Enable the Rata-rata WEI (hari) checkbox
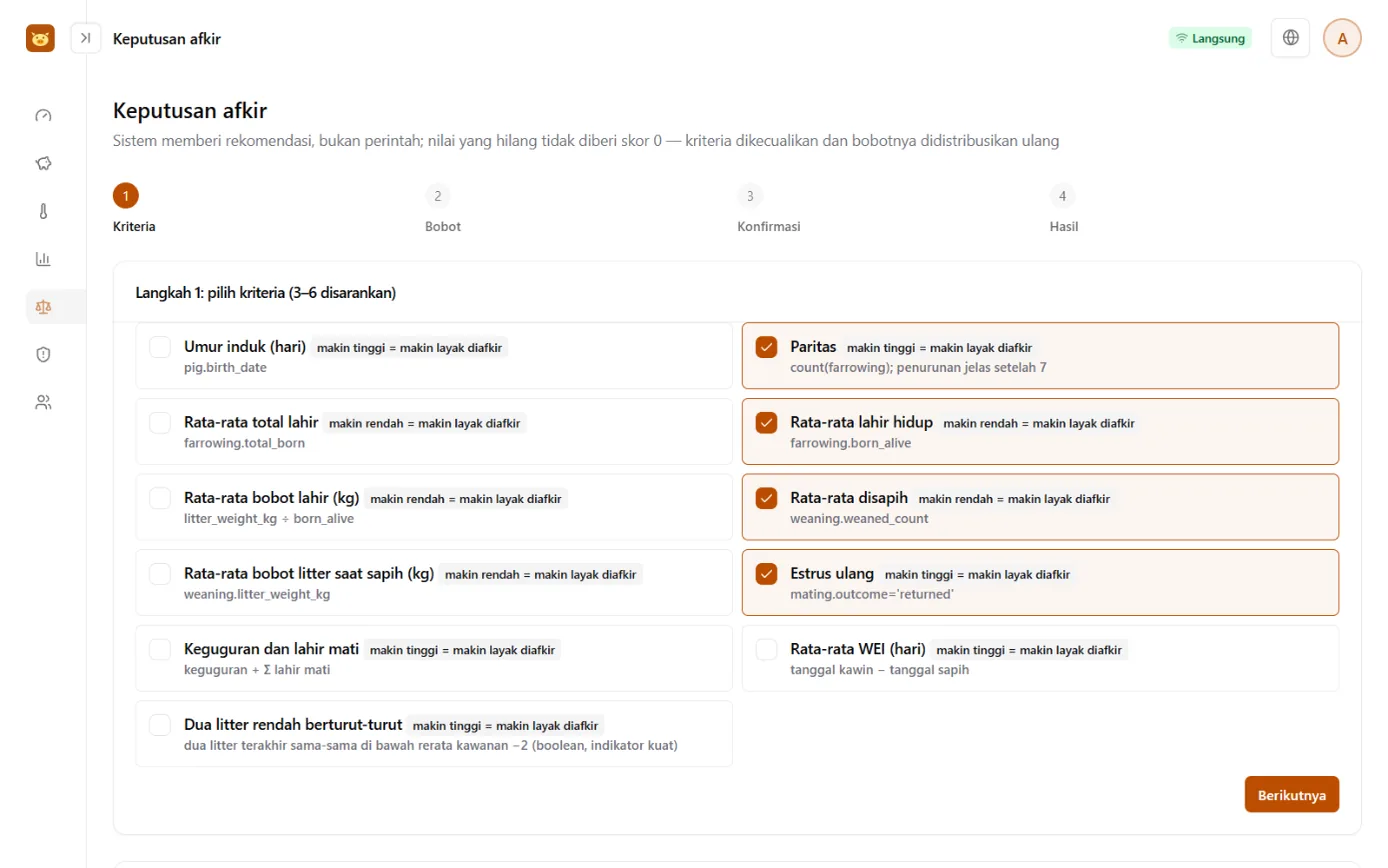 [x=767, y=649]
